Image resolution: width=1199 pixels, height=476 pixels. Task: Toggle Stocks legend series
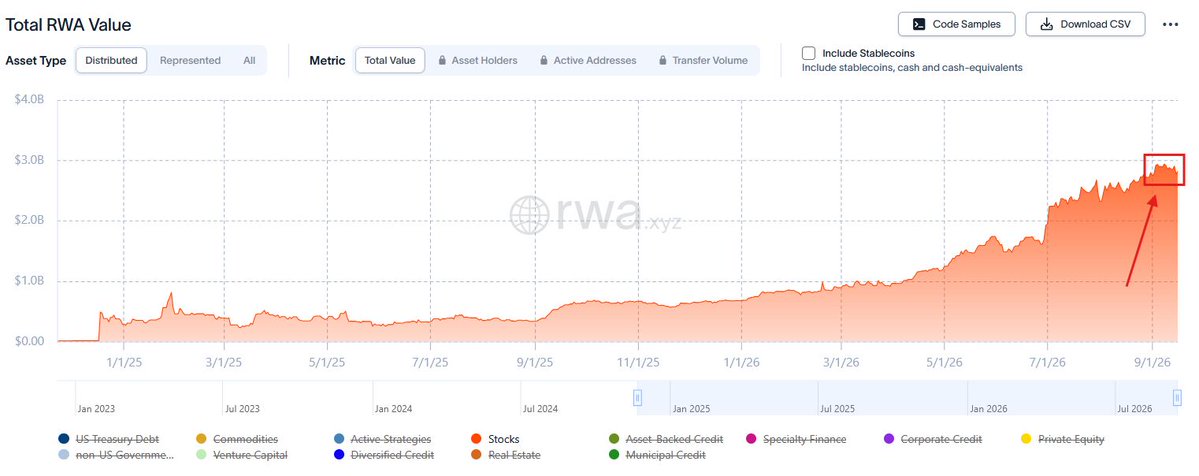tap(496, 439)
